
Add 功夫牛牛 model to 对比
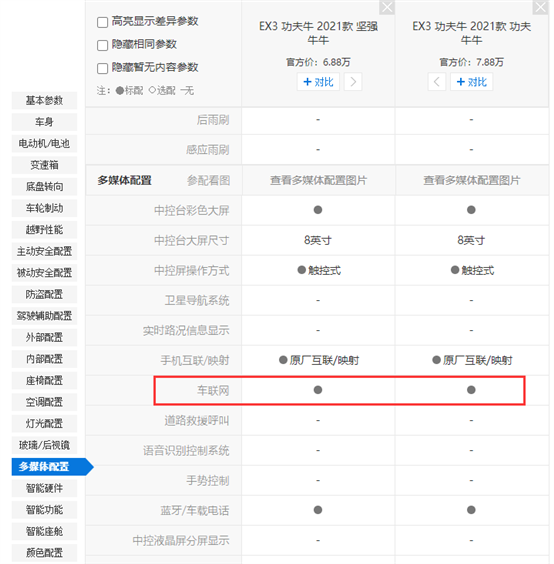472,82
